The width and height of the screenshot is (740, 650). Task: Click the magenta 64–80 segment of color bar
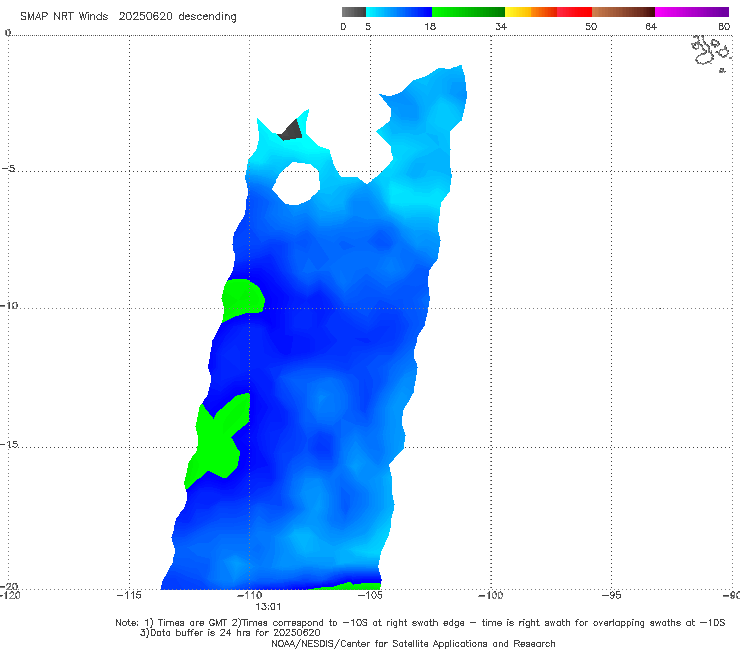[x=692, y=12]
